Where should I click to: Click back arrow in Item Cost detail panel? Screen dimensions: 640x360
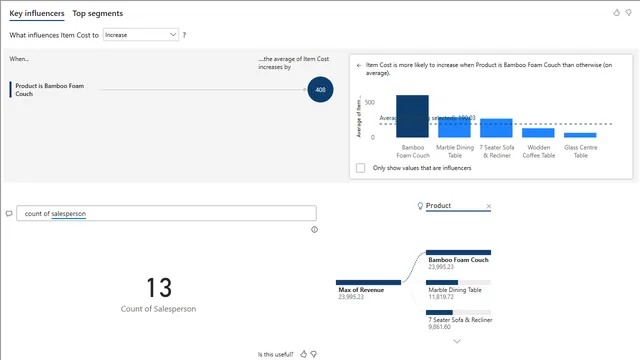click(x=359, y=65)
